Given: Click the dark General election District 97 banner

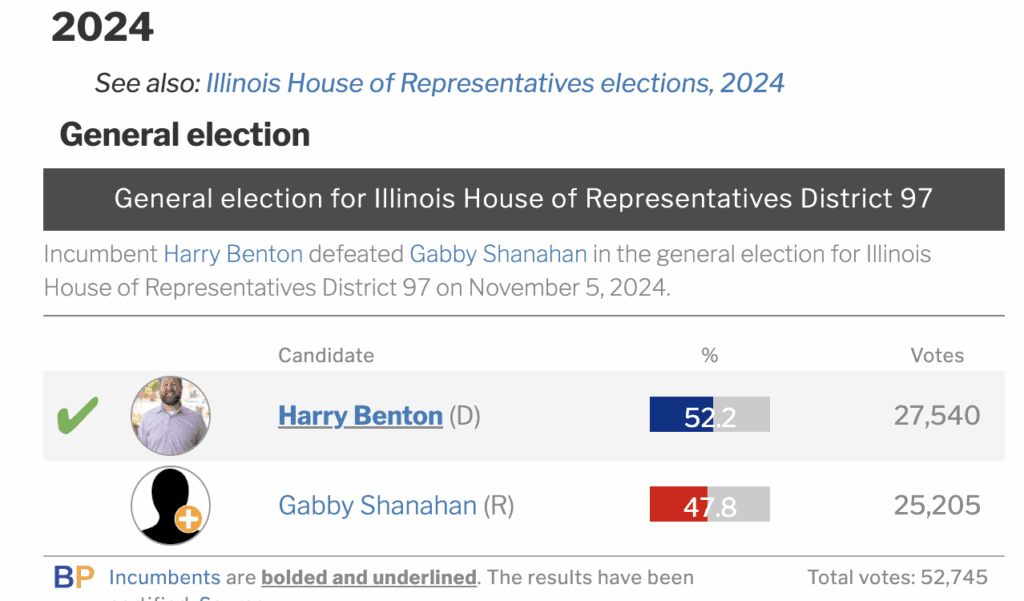Looking at the screenshot, I should click(523, 198).
